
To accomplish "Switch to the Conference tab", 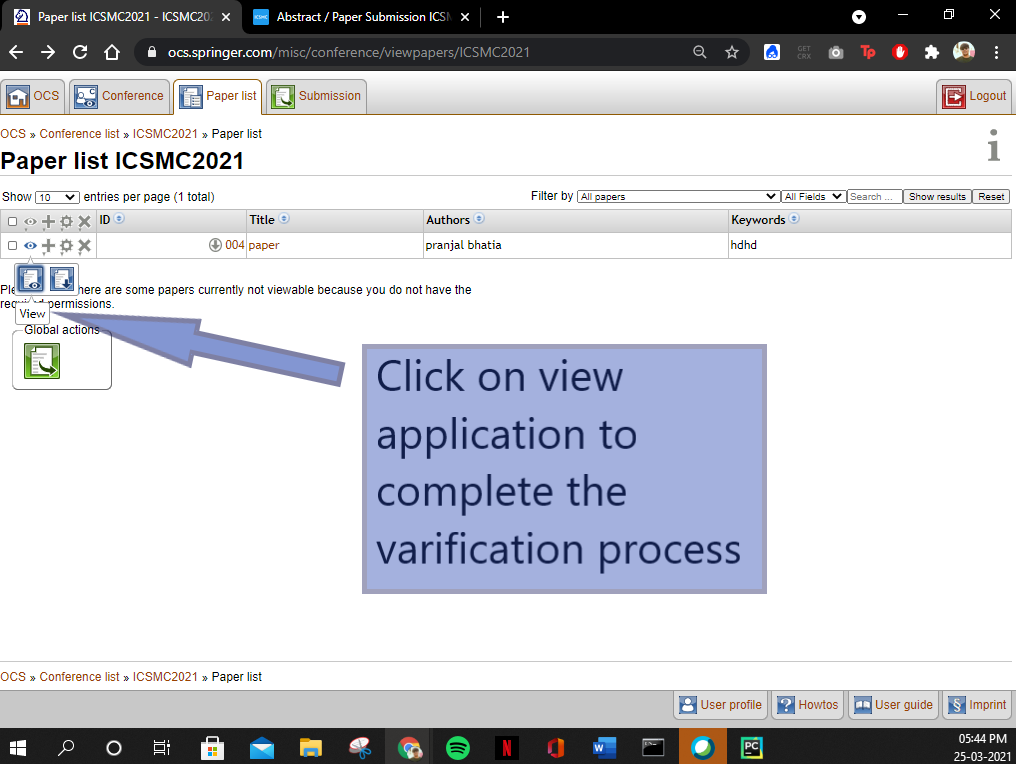I will pos(119,97).
